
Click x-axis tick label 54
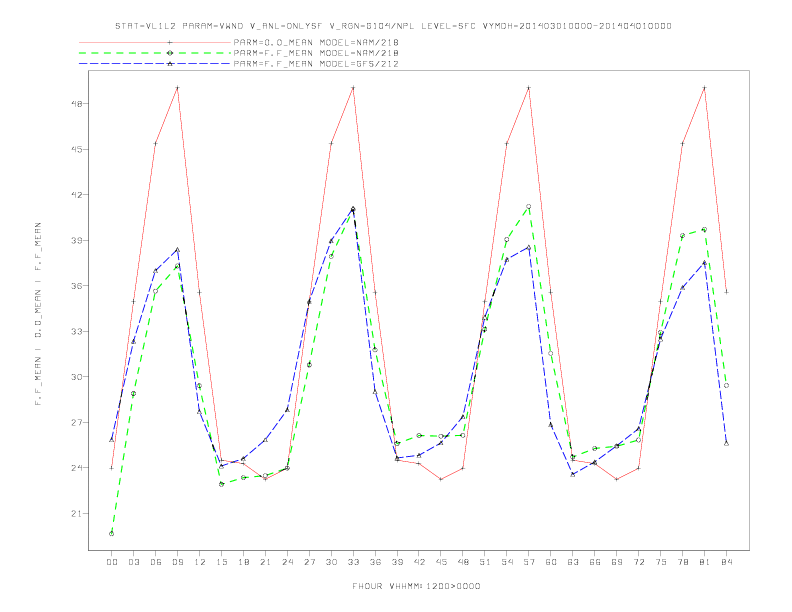pos(507,562)
